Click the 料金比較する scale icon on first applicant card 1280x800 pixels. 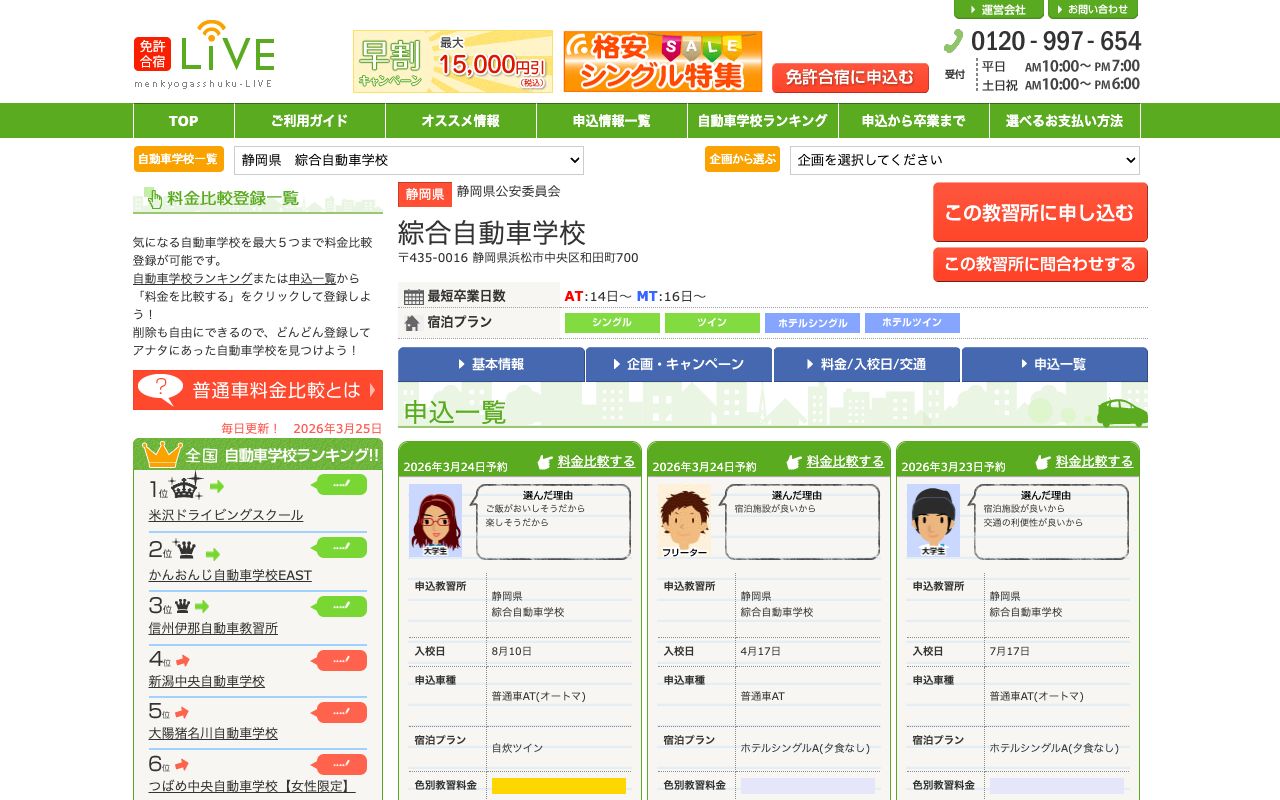point(543,461)
